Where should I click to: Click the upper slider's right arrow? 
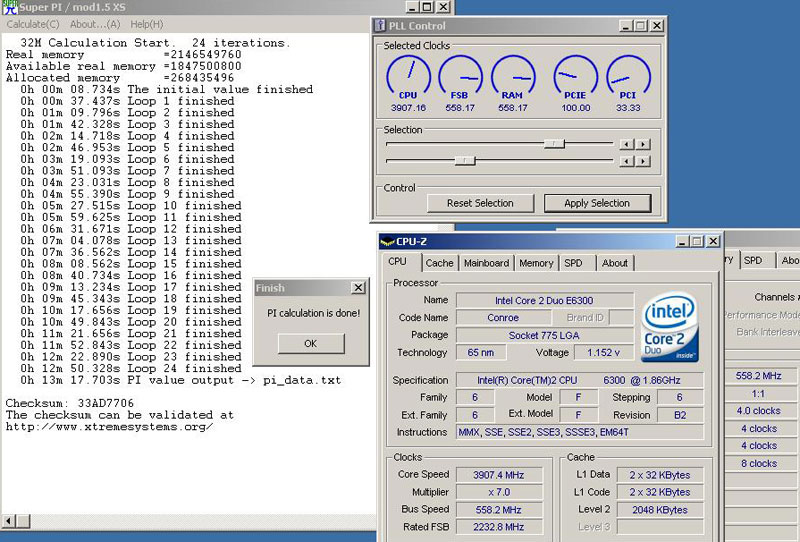pyautogui.click(x=643, y=144)
